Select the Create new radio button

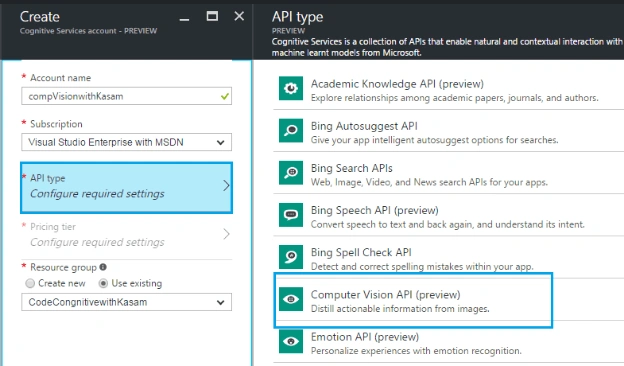pyautogui.click(x=30, y=283)
